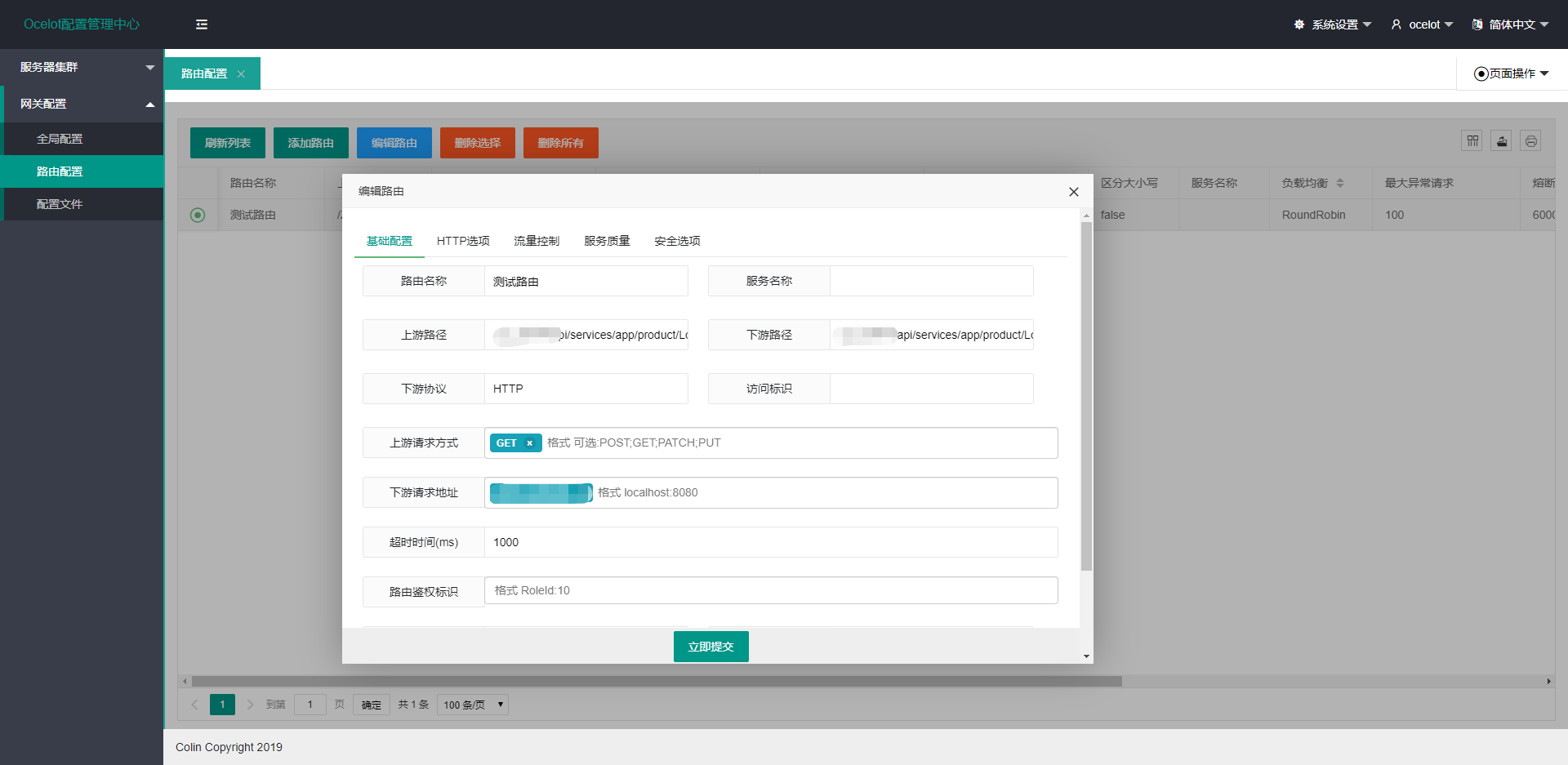
Task: Close the 编辑路由 dialog
Action: pyautogui.click(x=1074, y=192)
